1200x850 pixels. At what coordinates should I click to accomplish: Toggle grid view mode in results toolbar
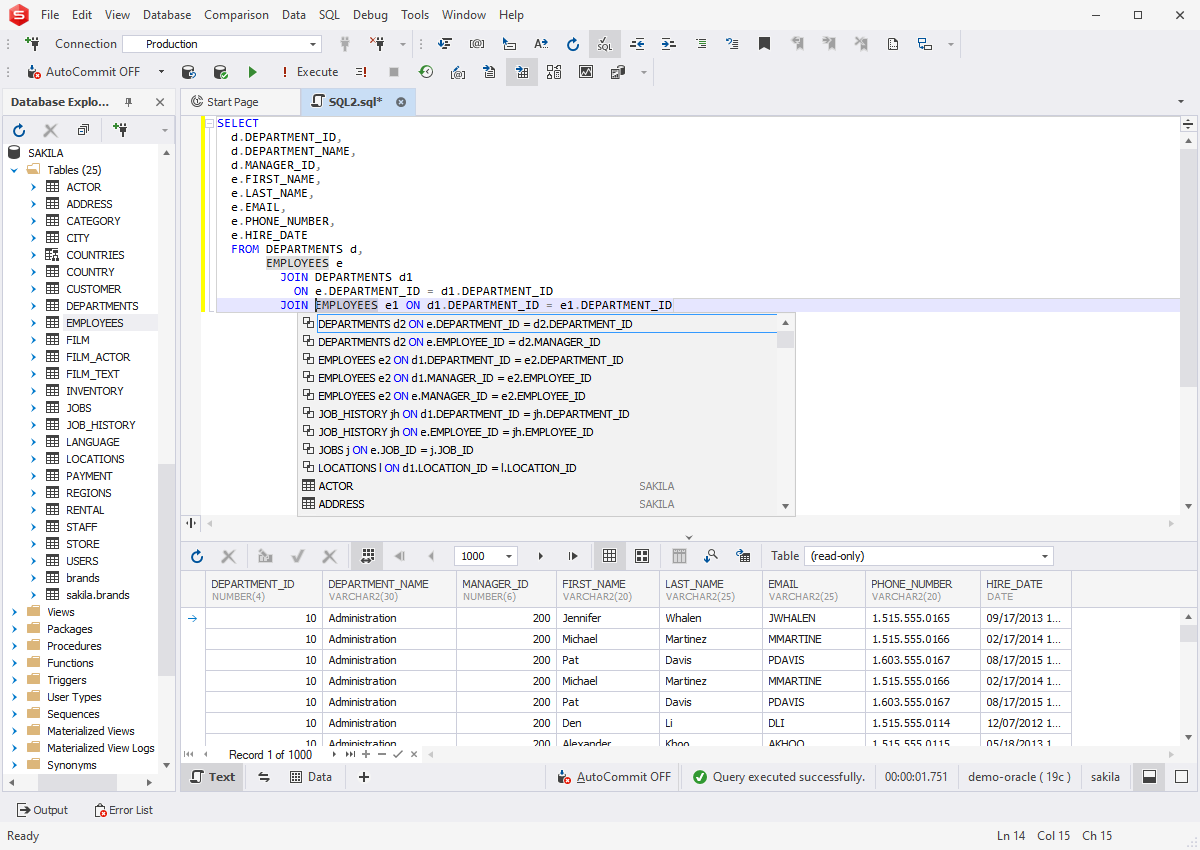pos(608,556)
